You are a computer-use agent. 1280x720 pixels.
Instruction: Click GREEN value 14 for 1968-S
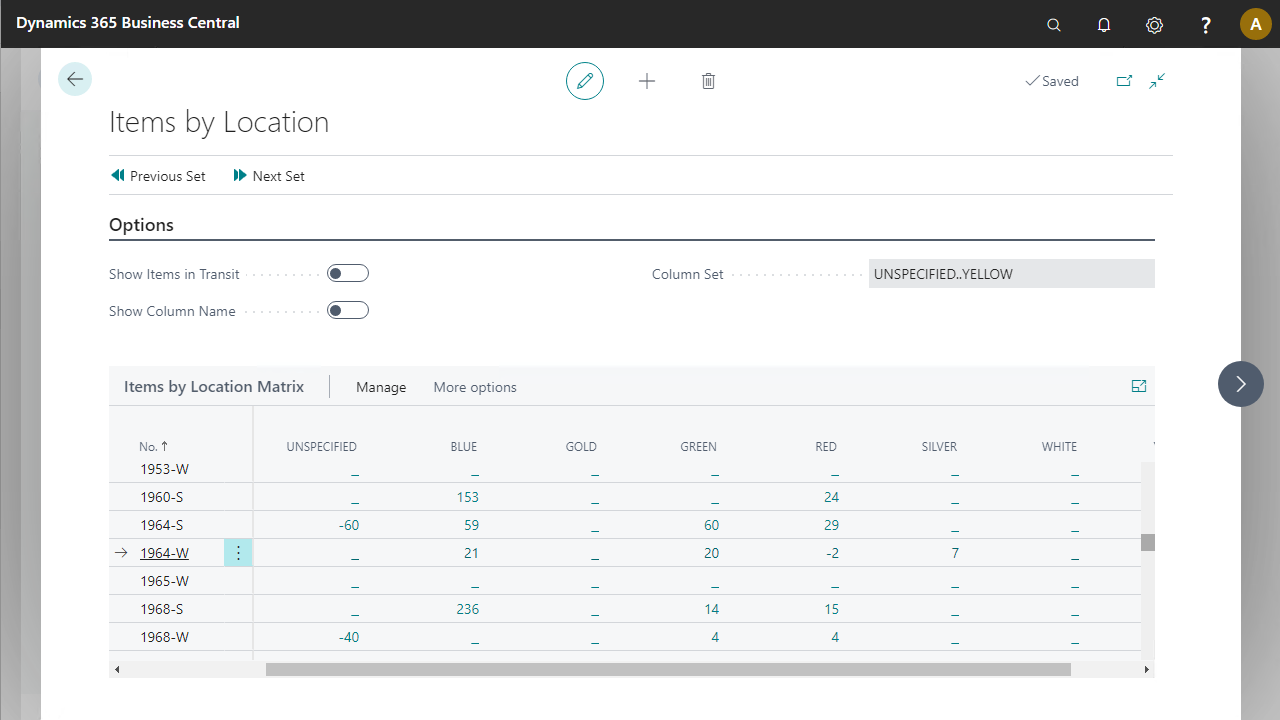pos(711,609)
